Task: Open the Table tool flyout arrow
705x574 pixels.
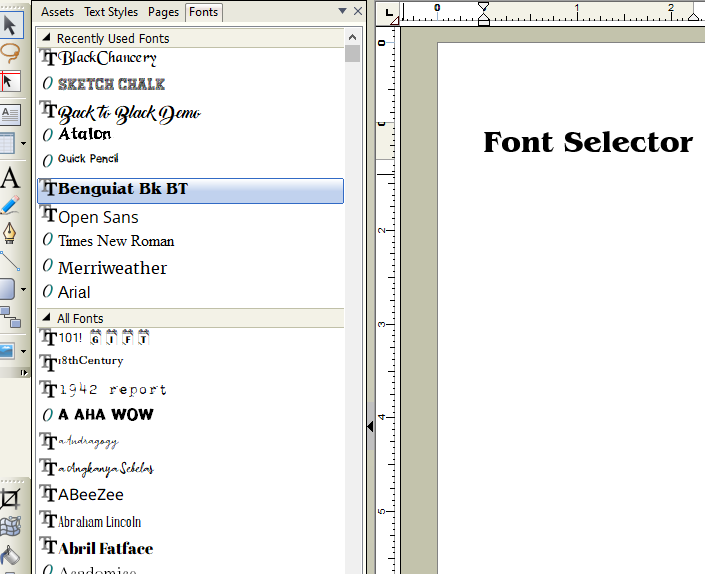Action: pyautogui.click(x=23, y=145)
